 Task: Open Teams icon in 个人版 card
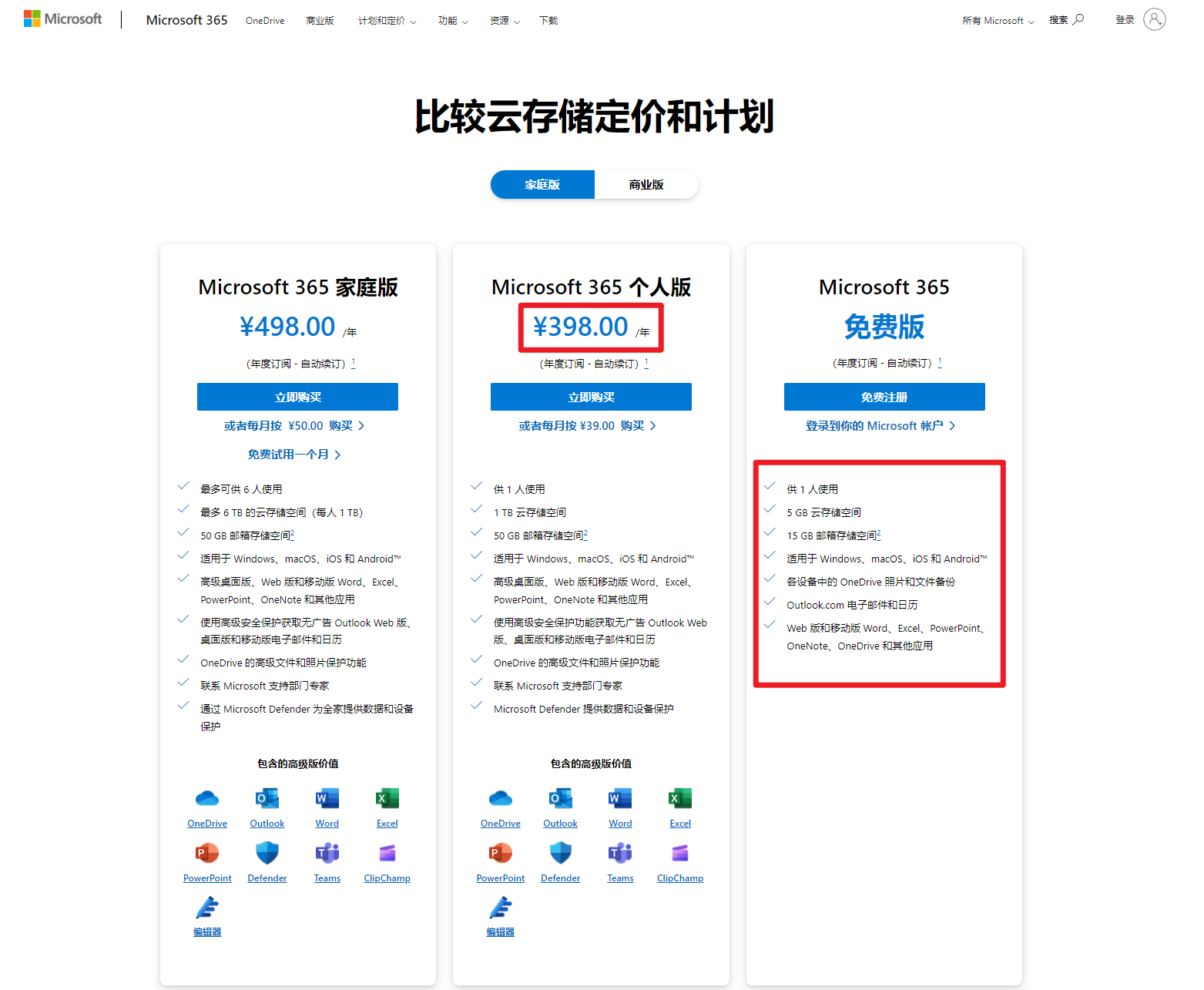(620, 853)
